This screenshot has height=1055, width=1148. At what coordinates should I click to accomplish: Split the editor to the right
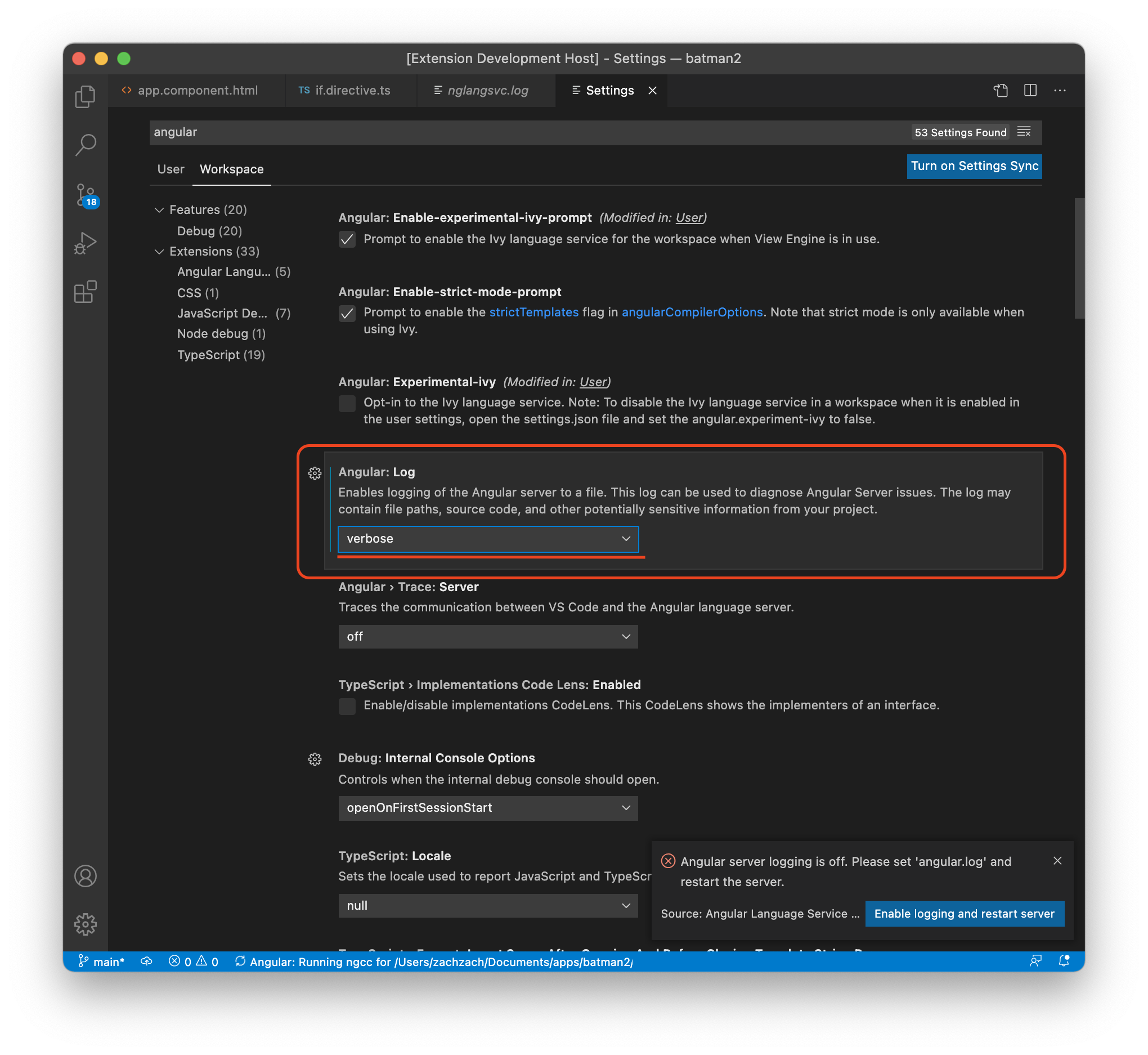pyautogui.click(x=1030, y=90)
